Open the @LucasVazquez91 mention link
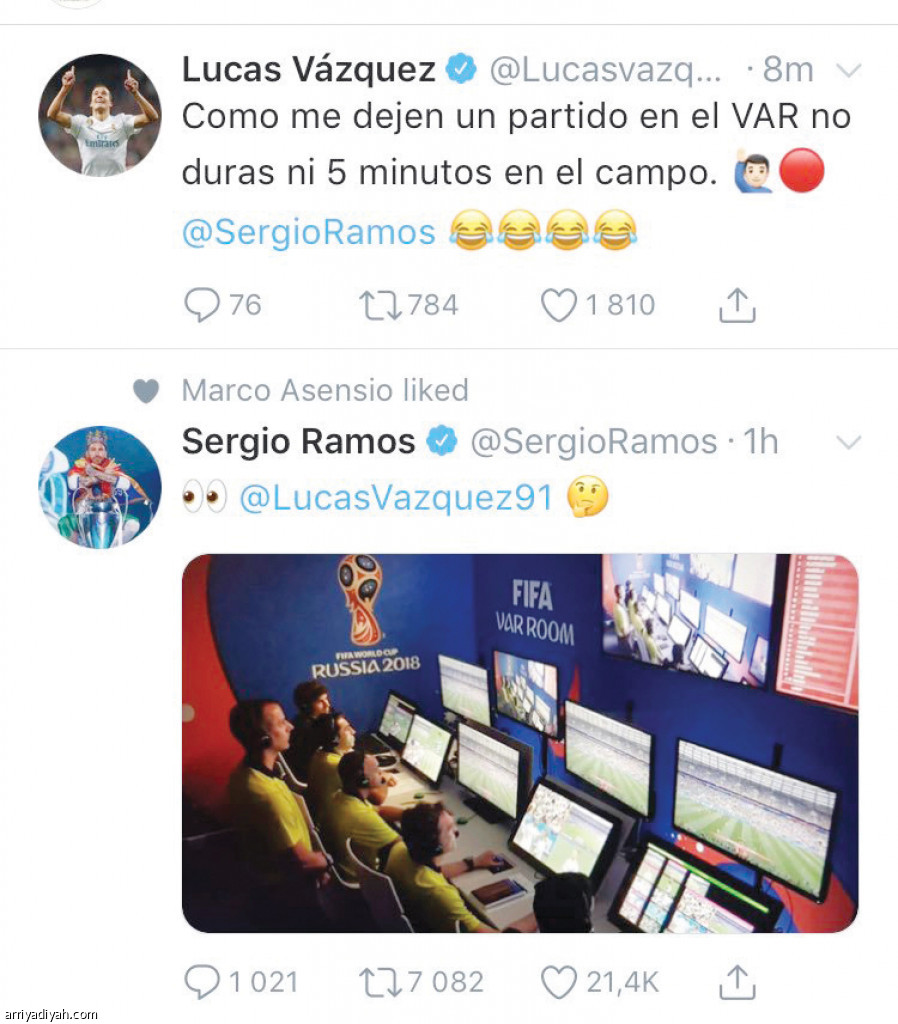Viewport: 898px width, 1024px height. (x=397, y=498)
